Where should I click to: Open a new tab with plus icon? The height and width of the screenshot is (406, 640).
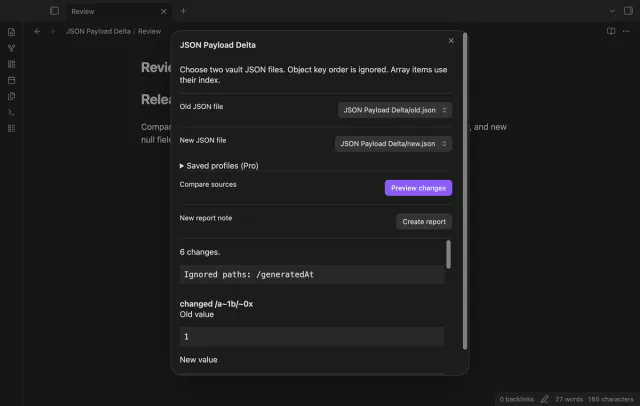click(183, 11)
